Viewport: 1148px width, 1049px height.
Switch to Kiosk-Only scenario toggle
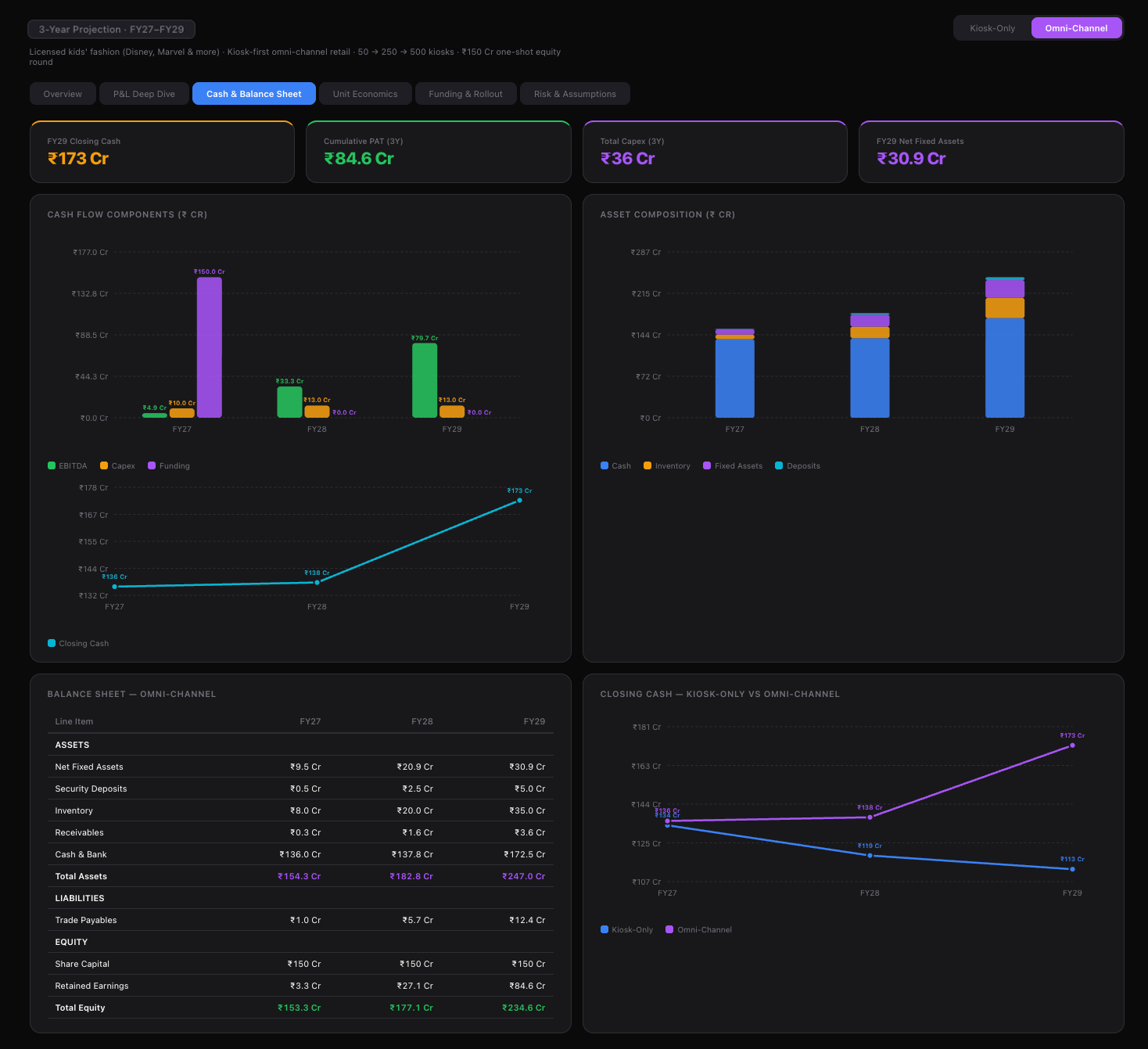992,28
